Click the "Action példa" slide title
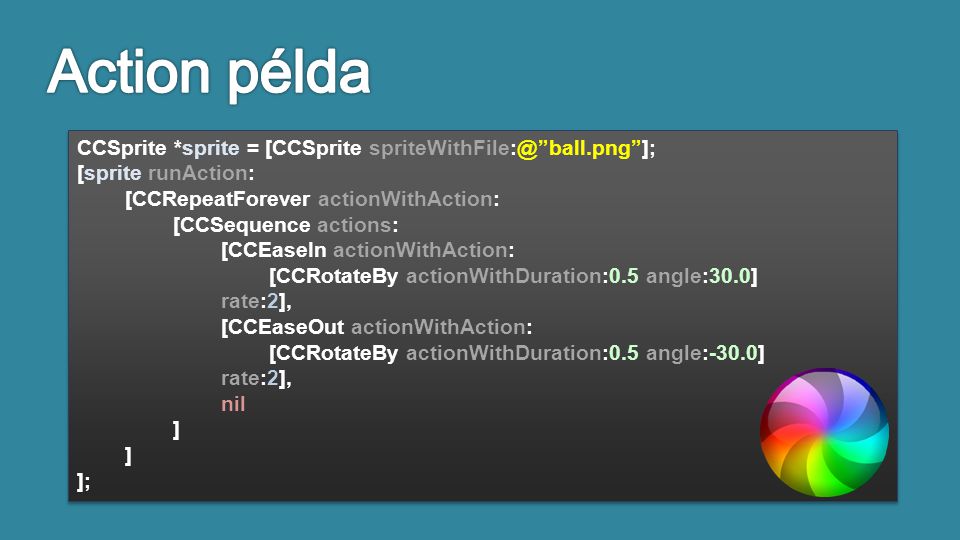Image resolution: width=960 pixels, height=540 pixels. point(208,73)
